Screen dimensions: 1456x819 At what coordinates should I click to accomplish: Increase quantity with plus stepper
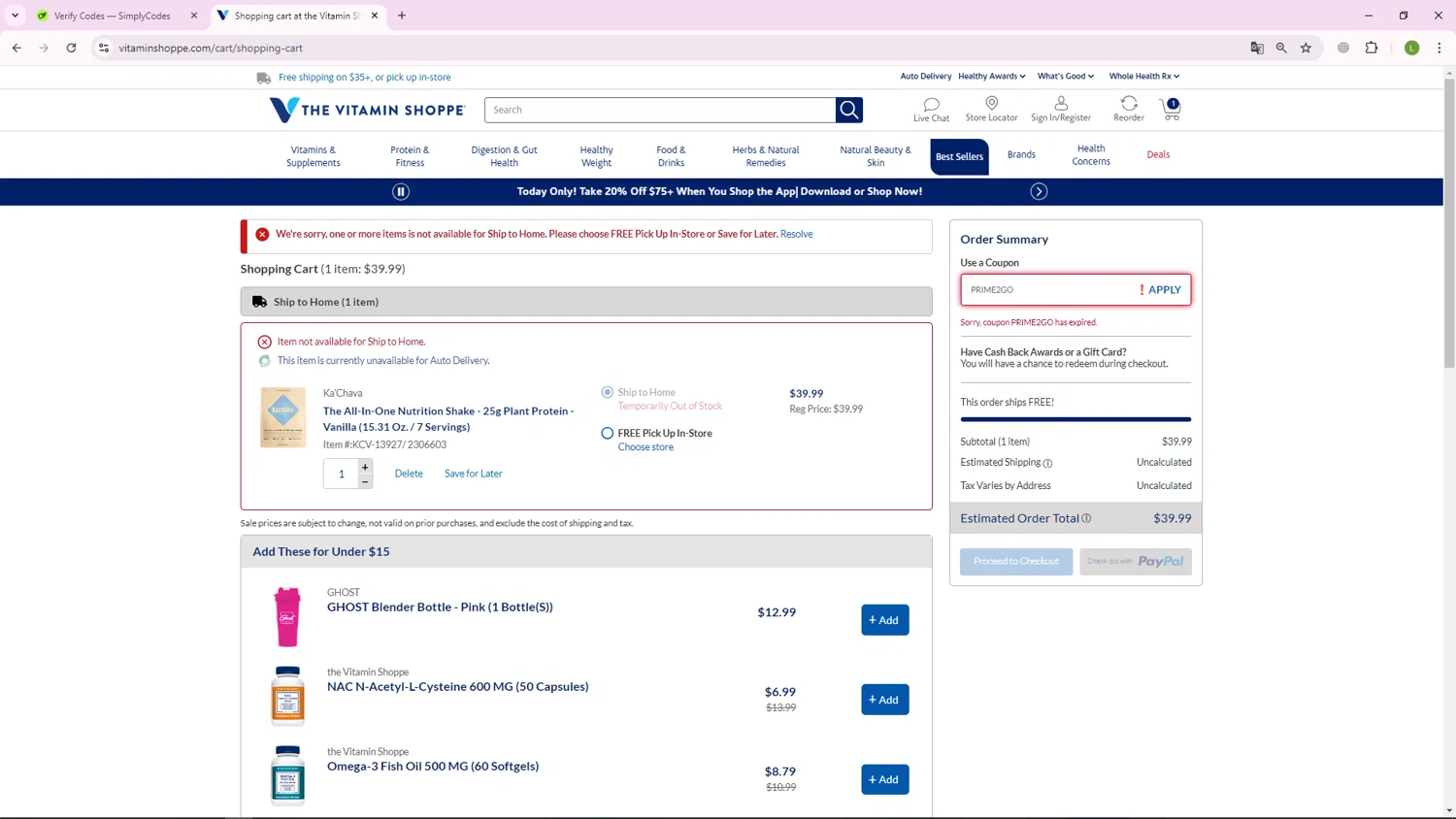point(365,467)
